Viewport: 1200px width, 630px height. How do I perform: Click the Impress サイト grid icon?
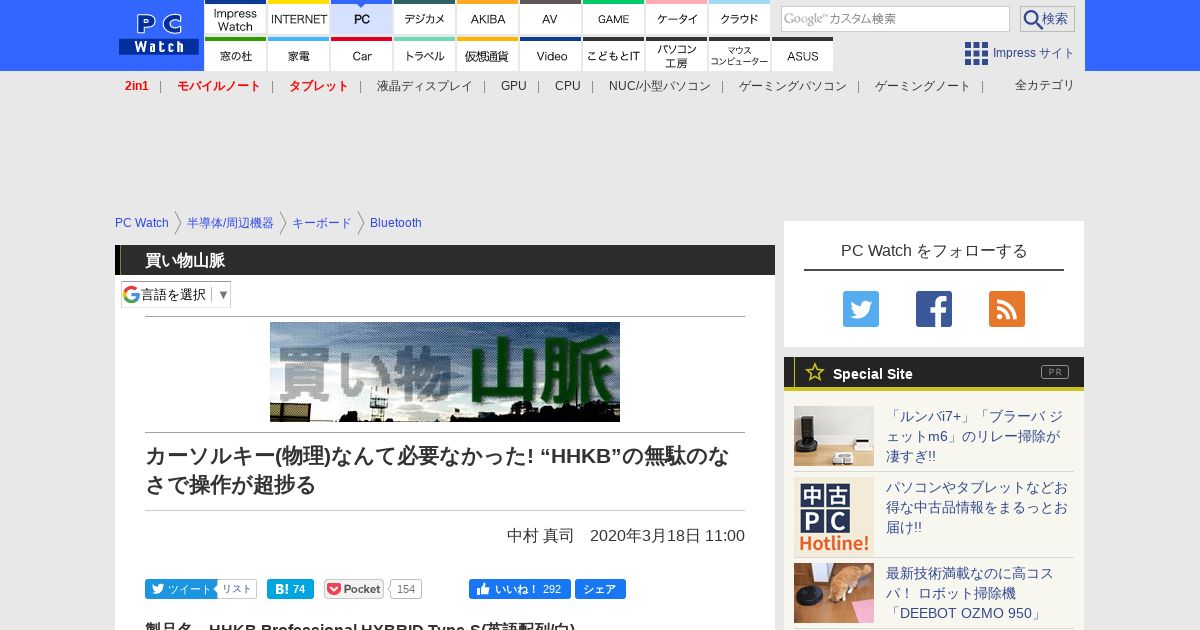(x=976, y=53)
